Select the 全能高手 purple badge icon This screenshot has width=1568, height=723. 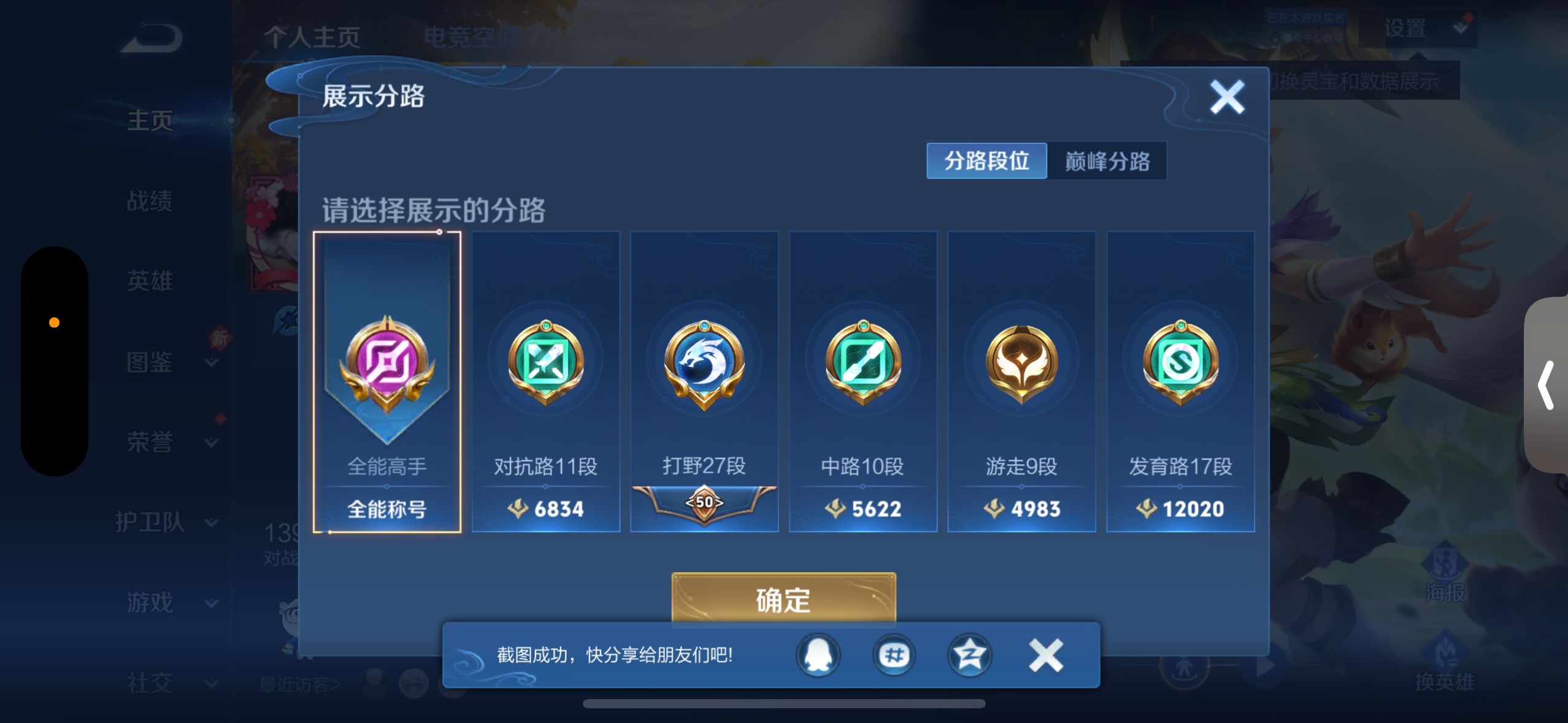tap(387, 364)
